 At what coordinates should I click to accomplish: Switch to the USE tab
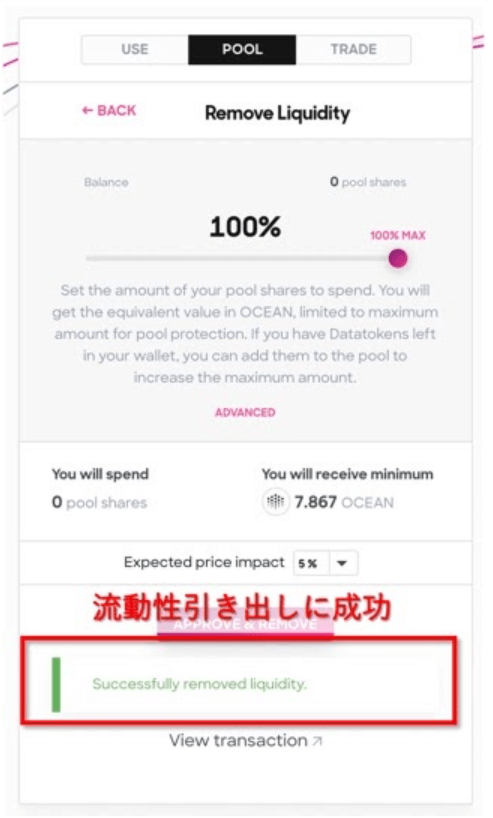tap(135, 50)
